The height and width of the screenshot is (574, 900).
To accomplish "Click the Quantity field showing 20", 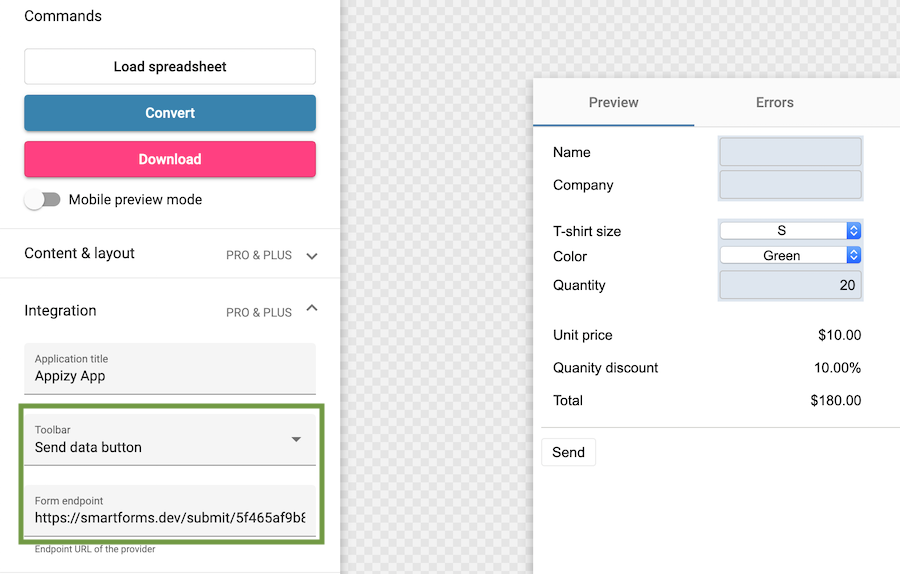I will 790,285.
